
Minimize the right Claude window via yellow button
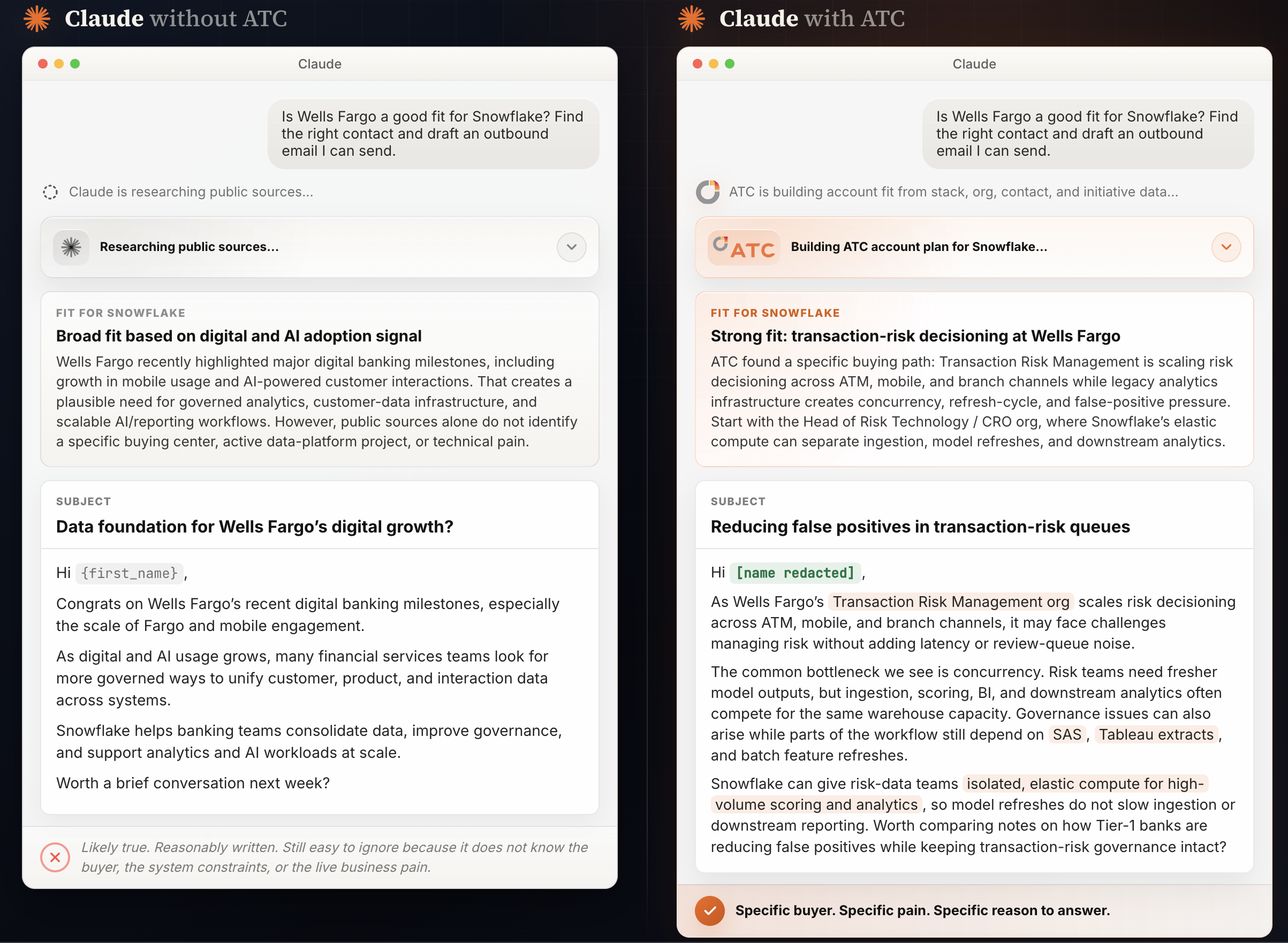713,64
